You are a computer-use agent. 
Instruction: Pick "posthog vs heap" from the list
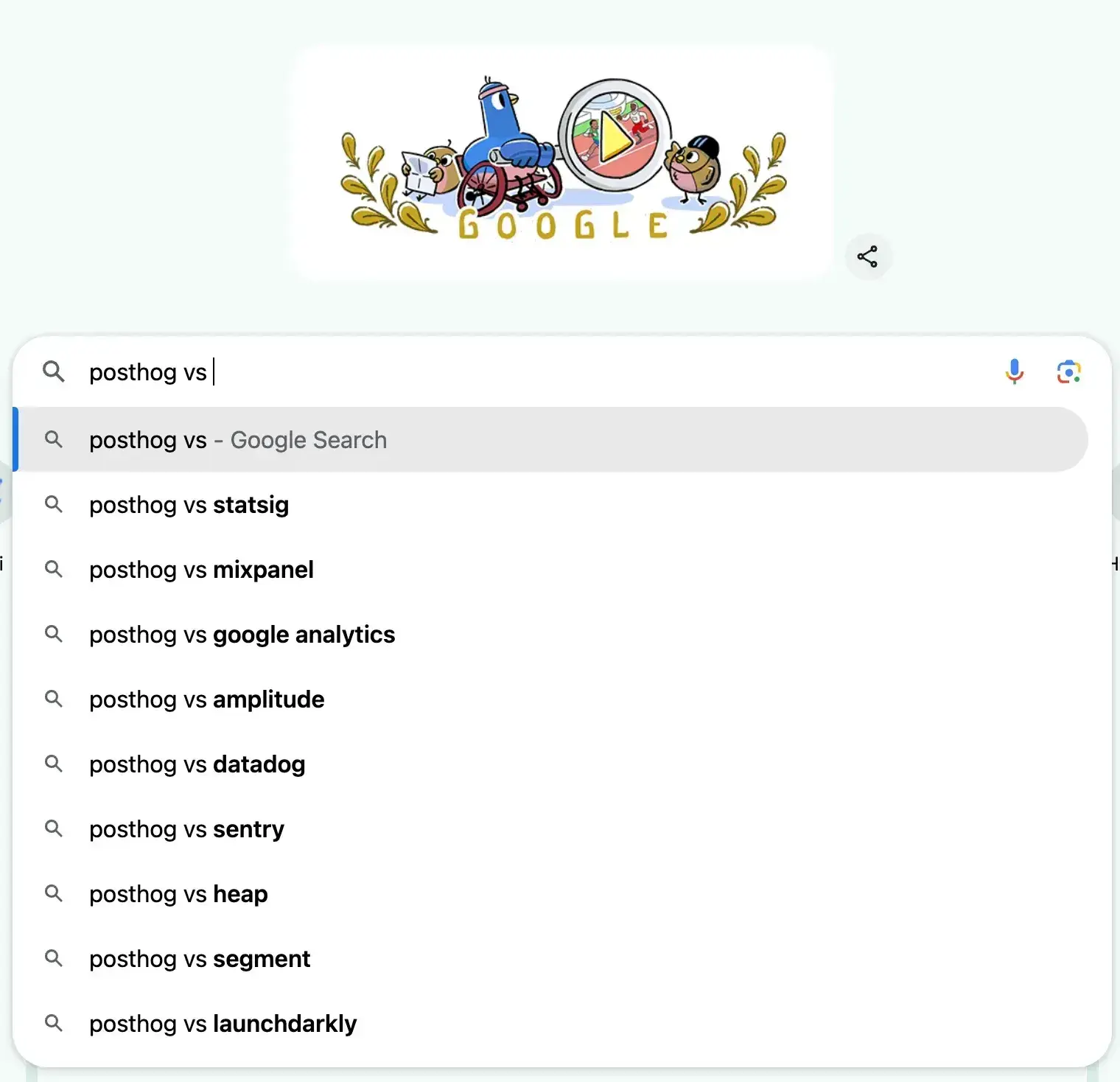[x=178, y=894]
